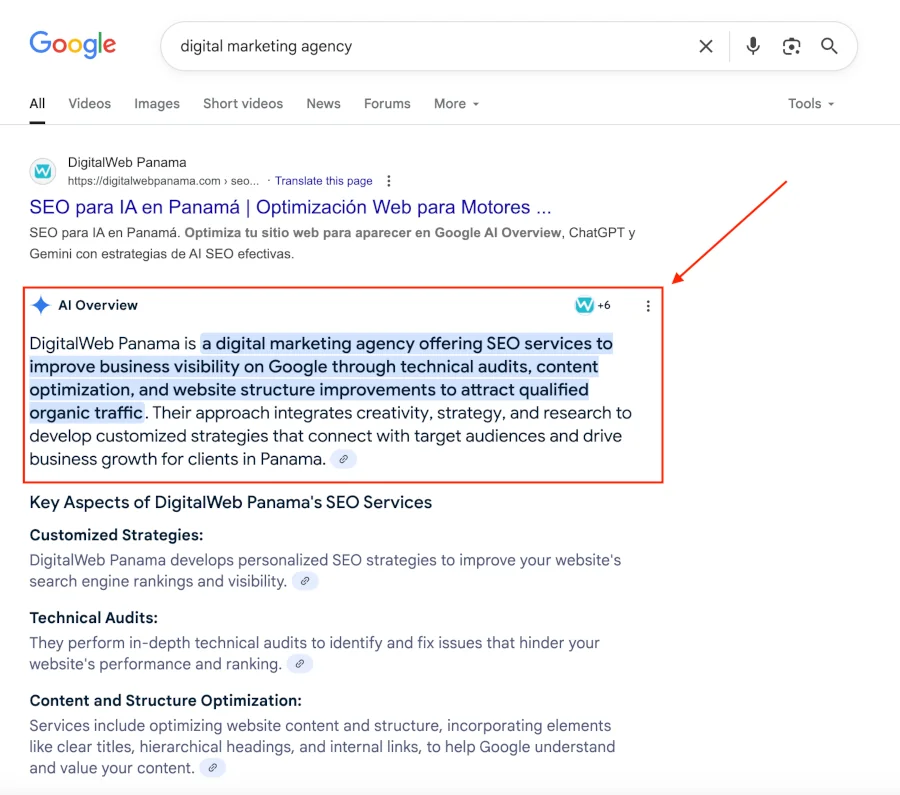The image size is (900, 795).
Task: Switch to the Images tab
Action: tap(157, 104)
